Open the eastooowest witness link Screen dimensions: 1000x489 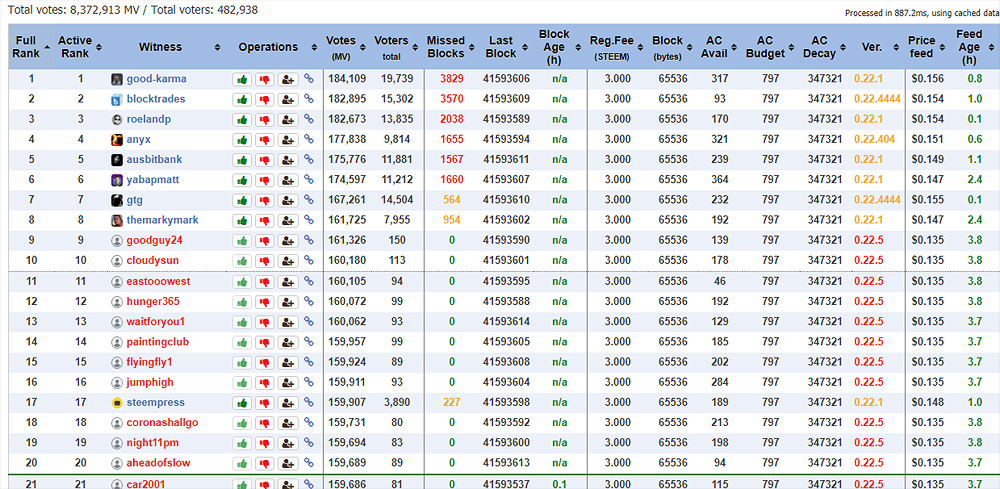[158, 282]
